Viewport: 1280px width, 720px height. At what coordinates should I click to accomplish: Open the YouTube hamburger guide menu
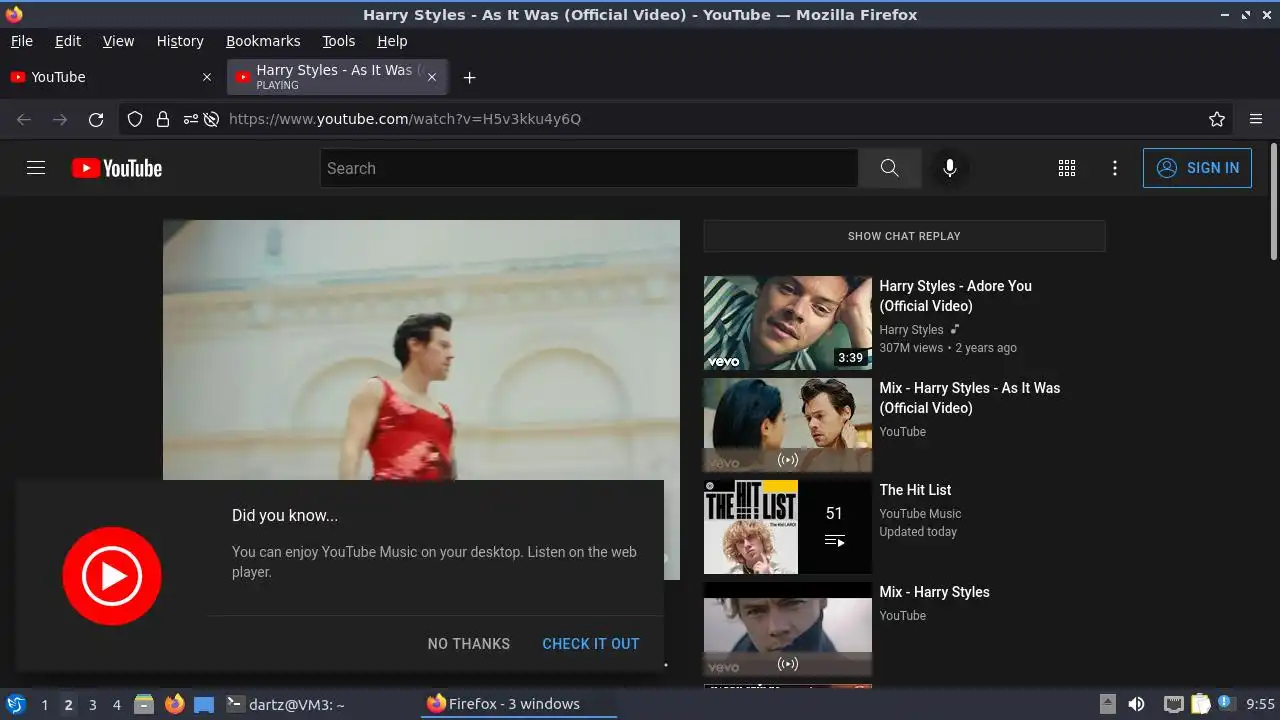click(36, 168)
